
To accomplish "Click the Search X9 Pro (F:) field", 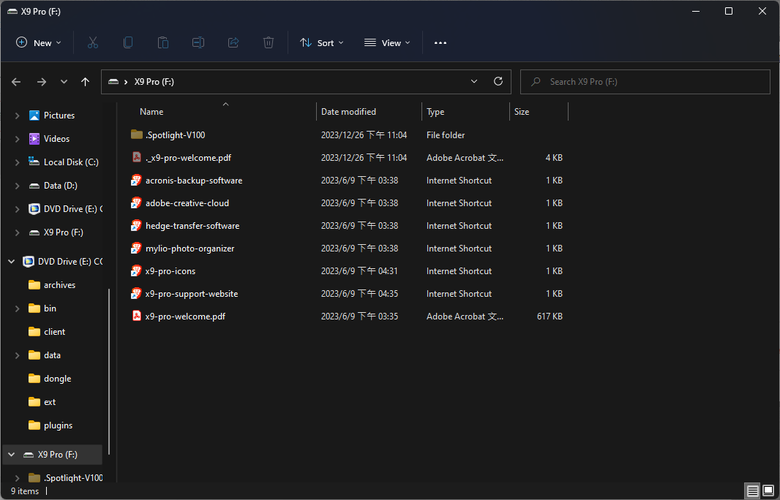I will point(645,82).
